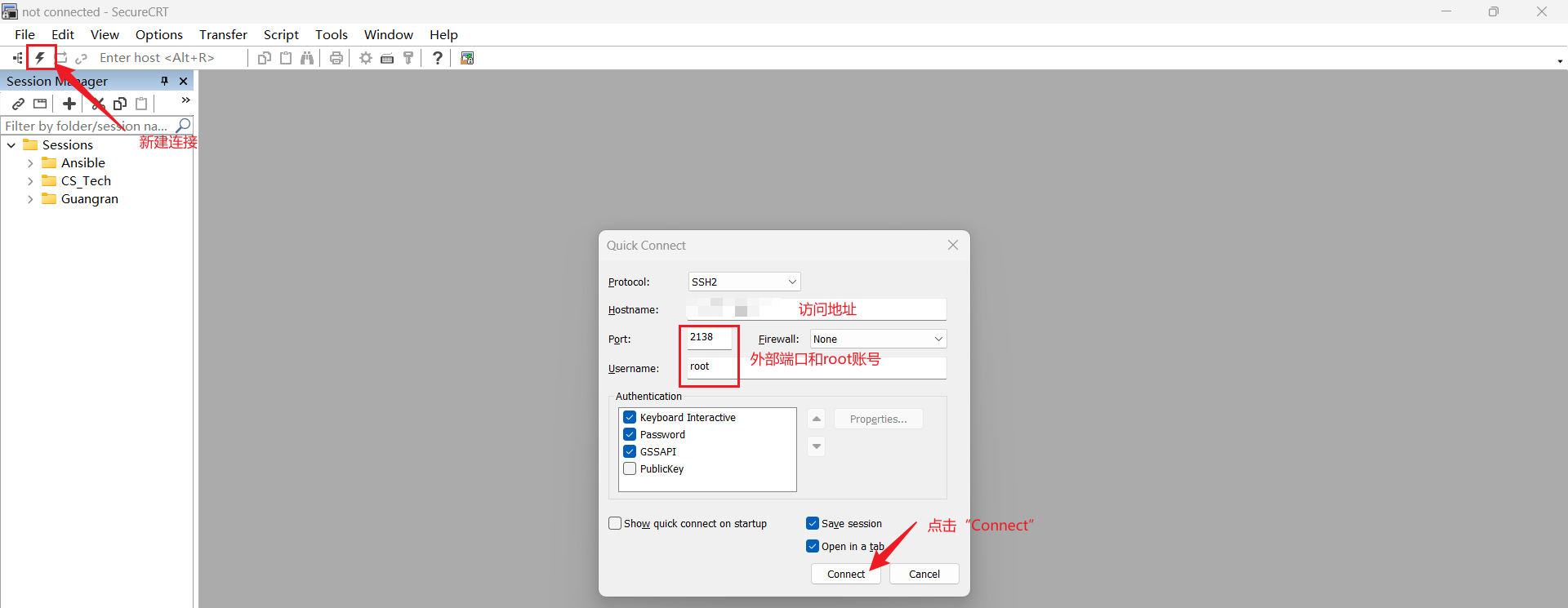Launch Quick Connect lightning bolt icon
Screen dimensions: 1568x608
[x=40, y=58]
